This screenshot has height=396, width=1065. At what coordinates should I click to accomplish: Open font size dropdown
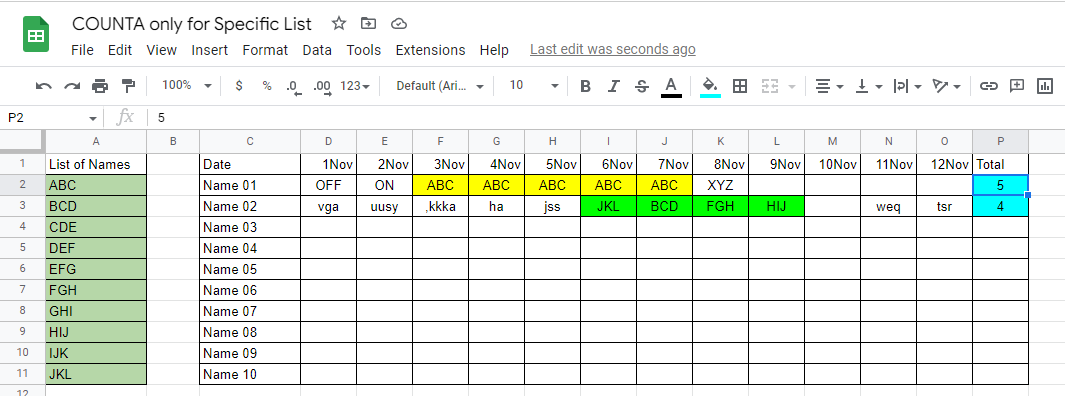pyautogui.click(x=534, y=86)
